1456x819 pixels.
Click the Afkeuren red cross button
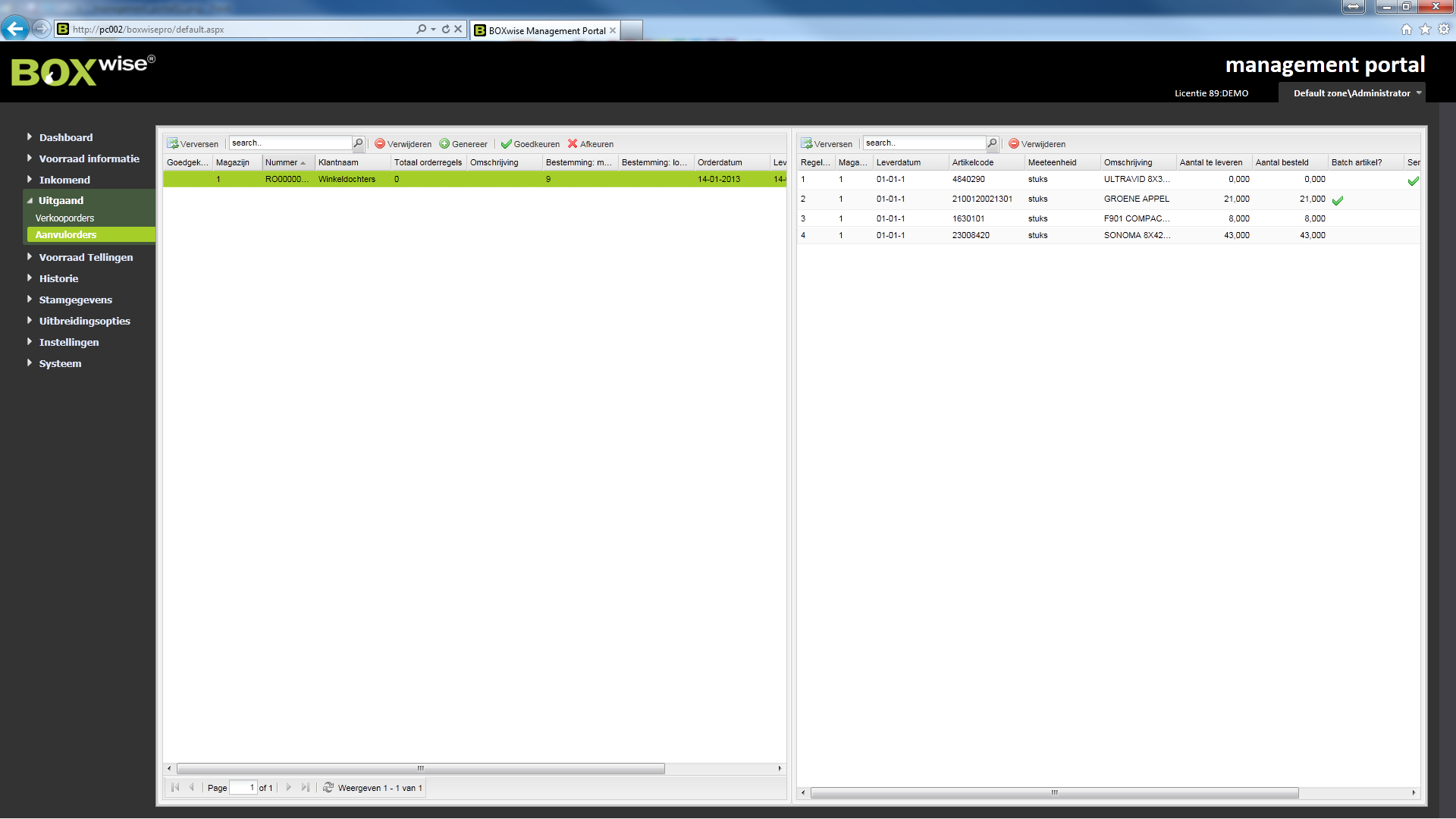click(x=591, y=144)
